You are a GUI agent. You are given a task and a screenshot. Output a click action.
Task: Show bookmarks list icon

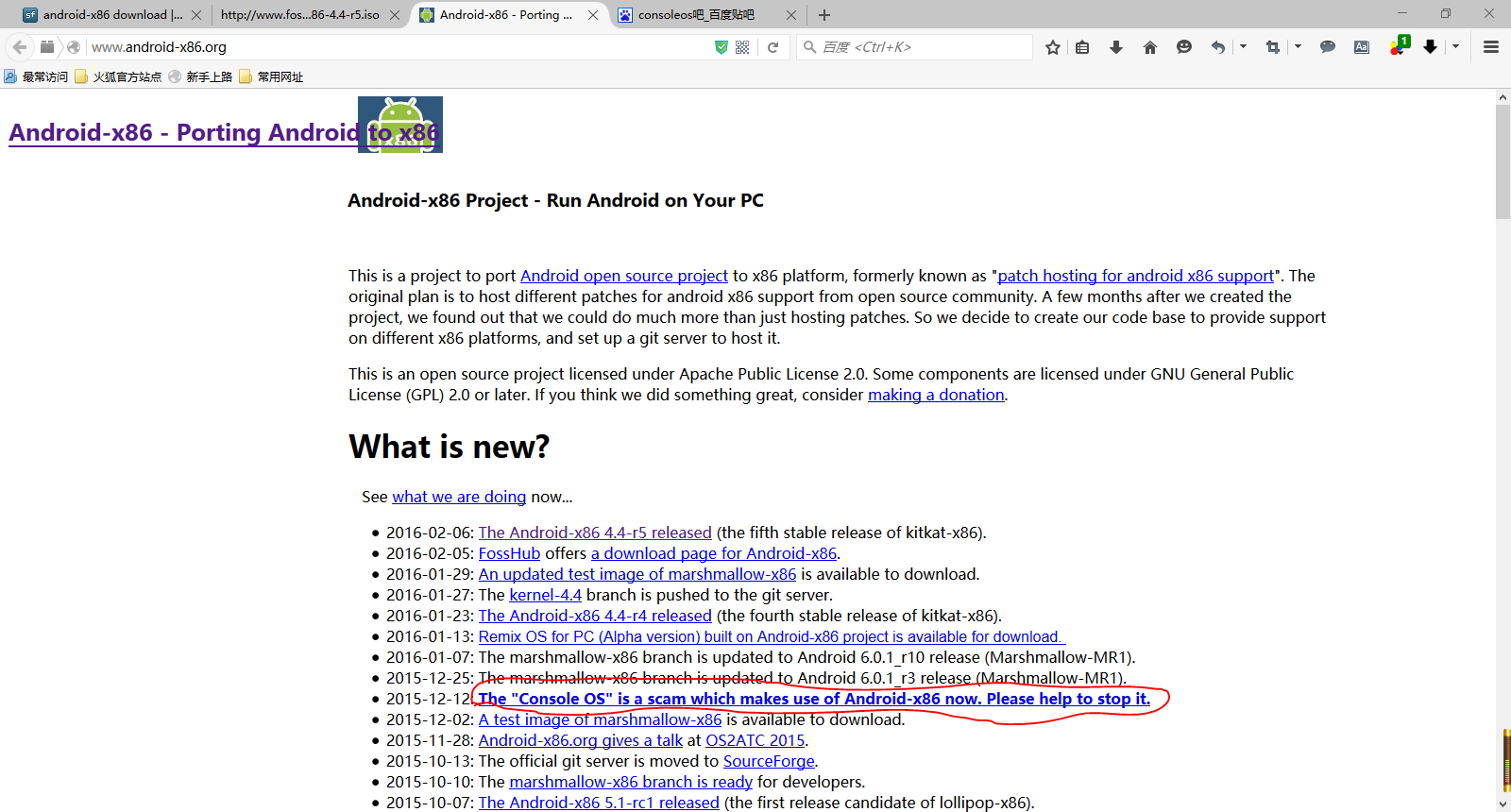[1083, 47]
